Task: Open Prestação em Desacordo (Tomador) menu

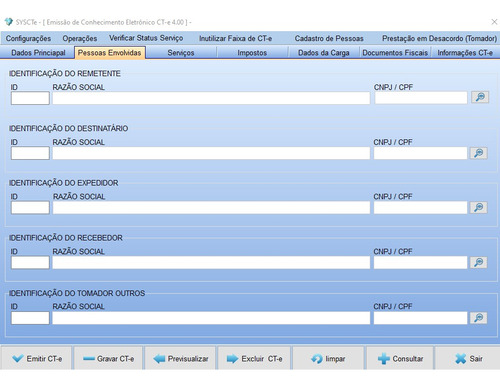Action: (439, 38)
